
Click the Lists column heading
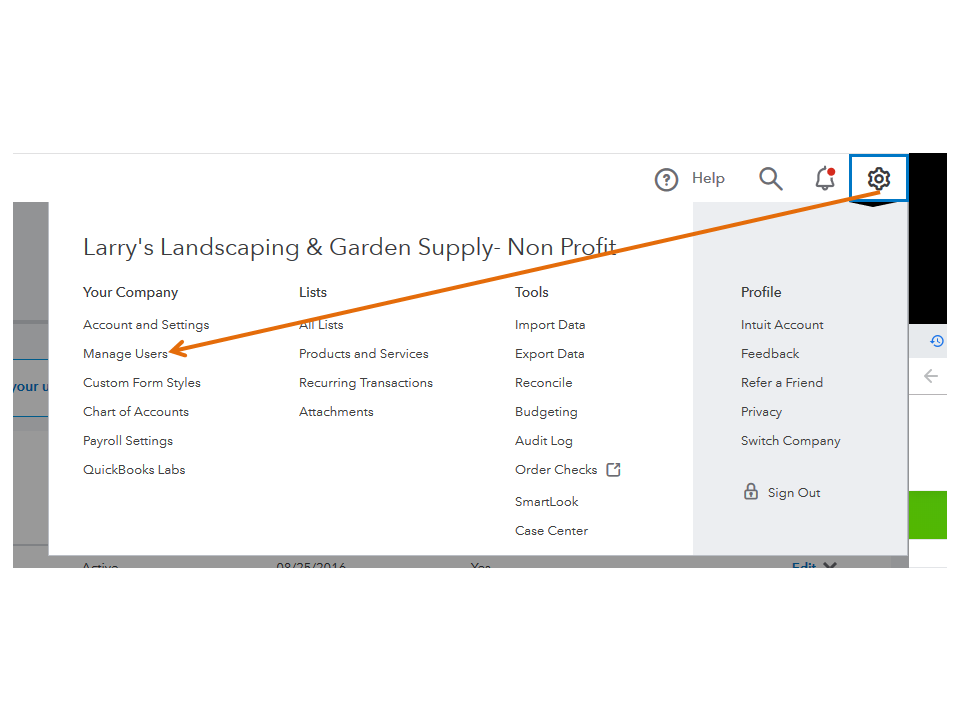tap(313, 293)
